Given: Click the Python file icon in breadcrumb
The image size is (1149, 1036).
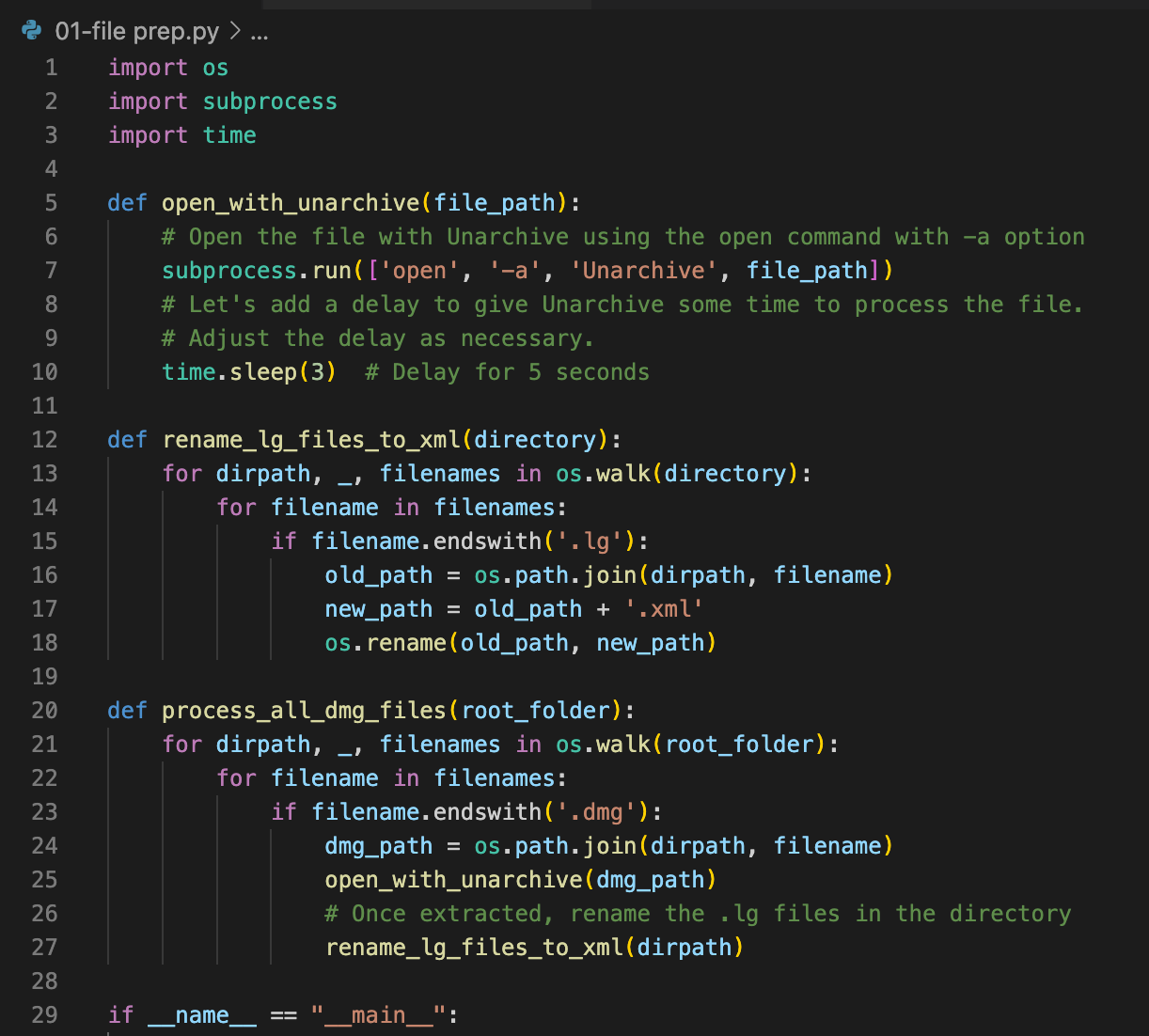Looking at the screenshot, I should [31, 31].
